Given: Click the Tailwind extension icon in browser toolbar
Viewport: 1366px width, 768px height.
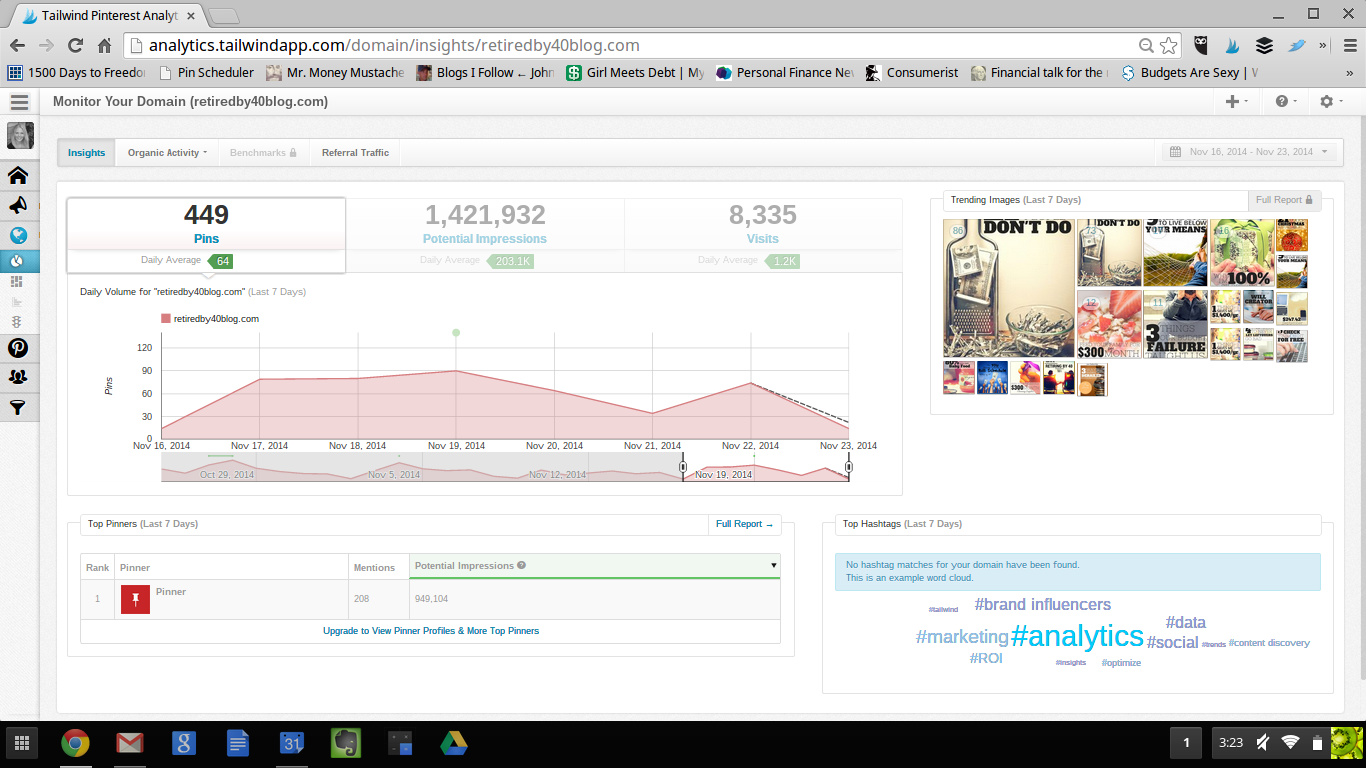Looking at the screenshot, I should coord(1233,45).
